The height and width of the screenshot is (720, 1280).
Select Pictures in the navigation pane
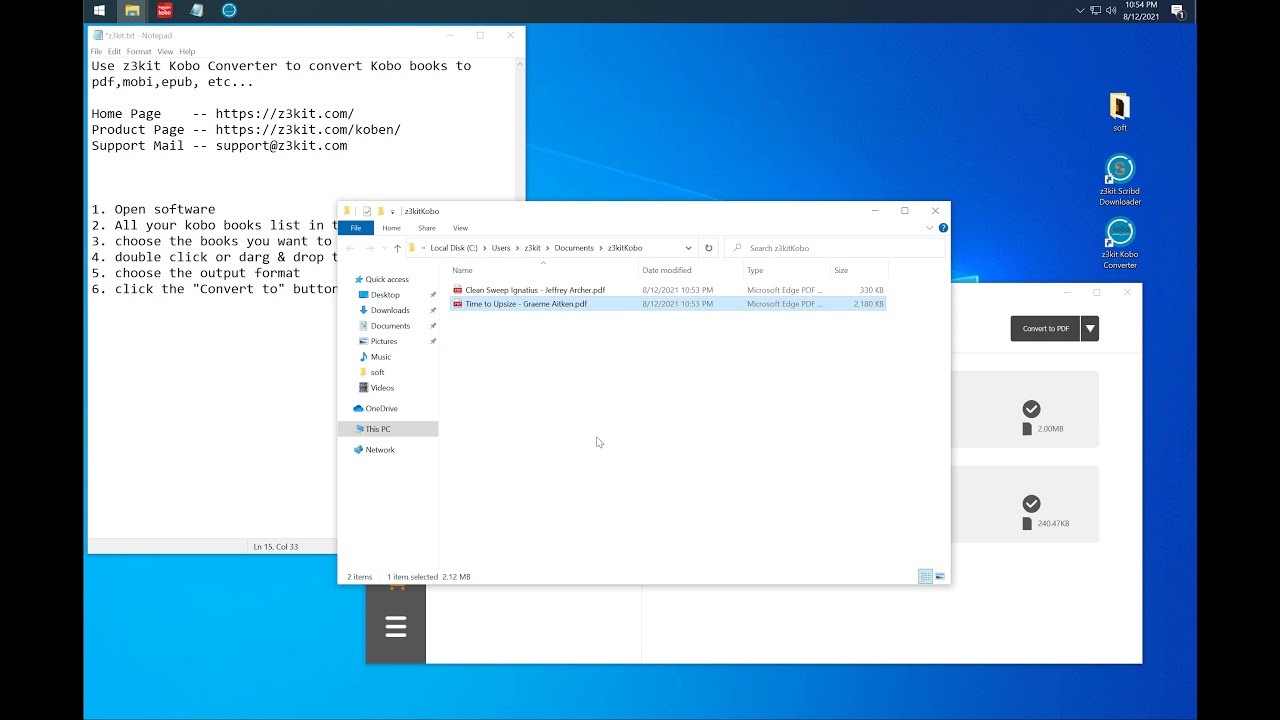(x=384, y=341)
